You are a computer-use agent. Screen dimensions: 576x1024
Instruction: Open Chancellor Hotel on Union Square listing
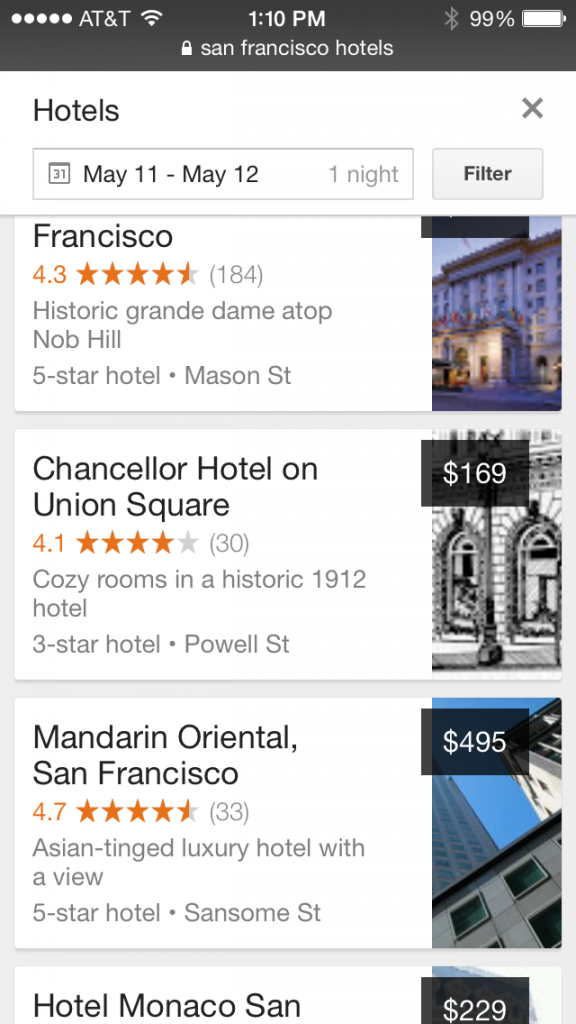click(288, 554)
